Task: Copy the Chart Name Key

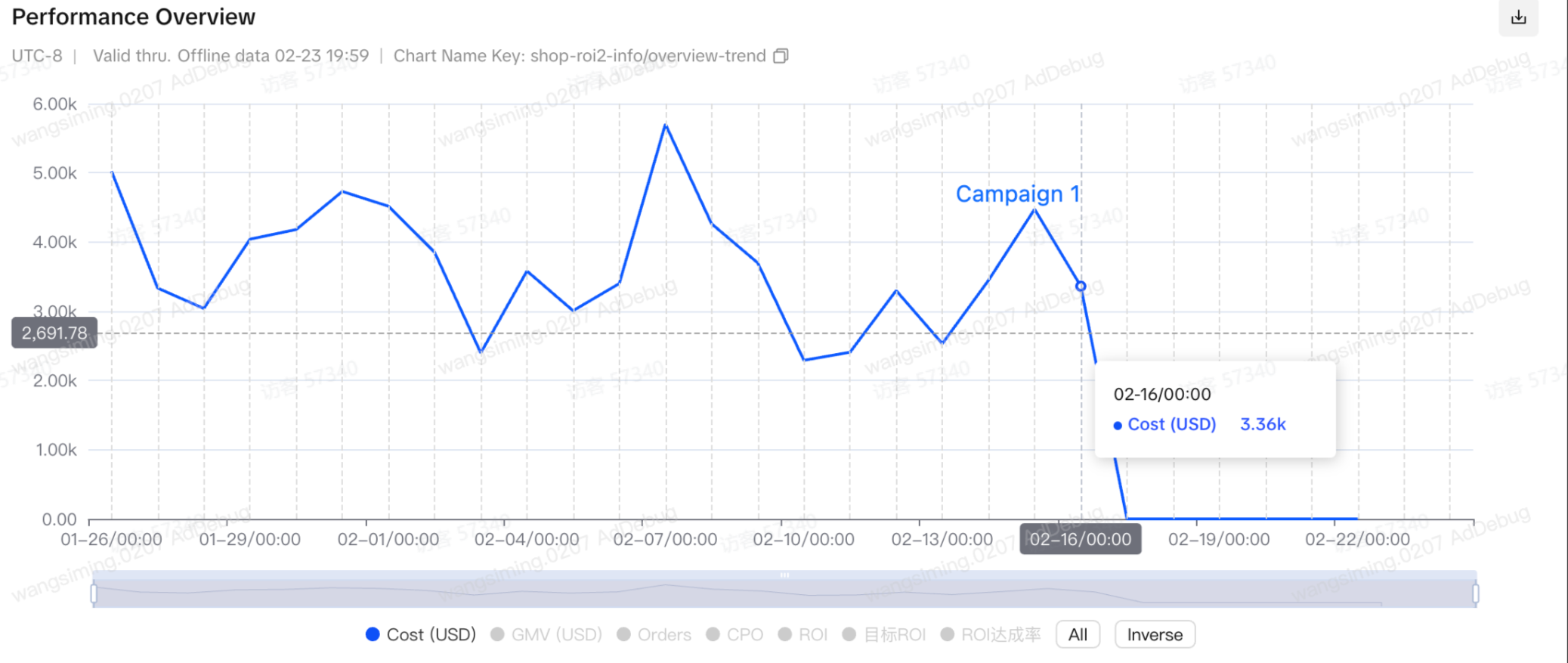Action: pos(781,56)
